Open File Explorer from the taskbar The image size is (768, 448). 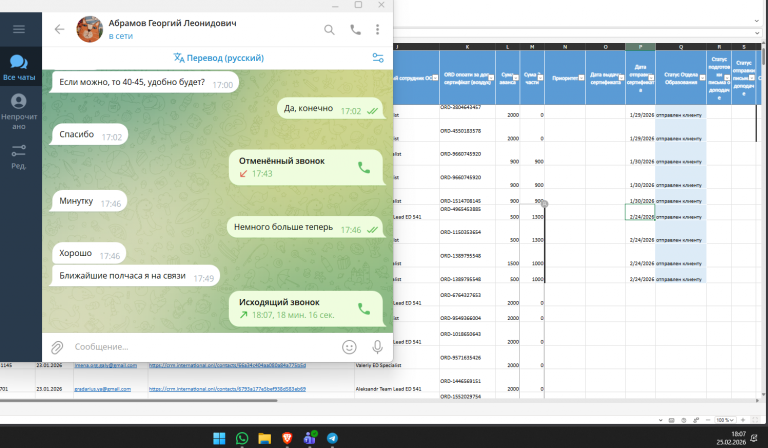click(x=264, y=438)
